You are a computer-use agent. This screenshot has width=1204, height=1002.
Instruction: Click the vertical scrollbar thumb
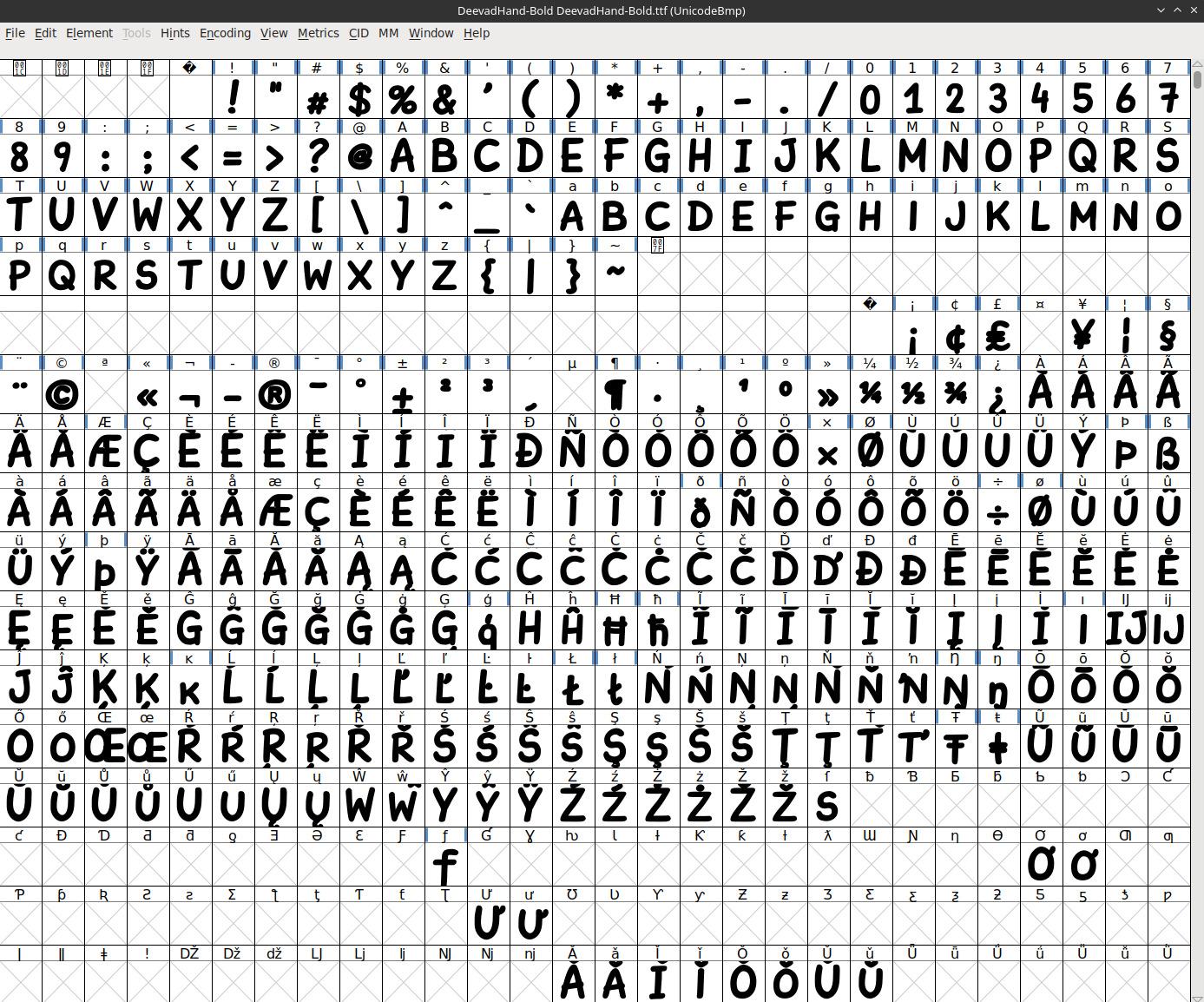(x=1197, y=80)
